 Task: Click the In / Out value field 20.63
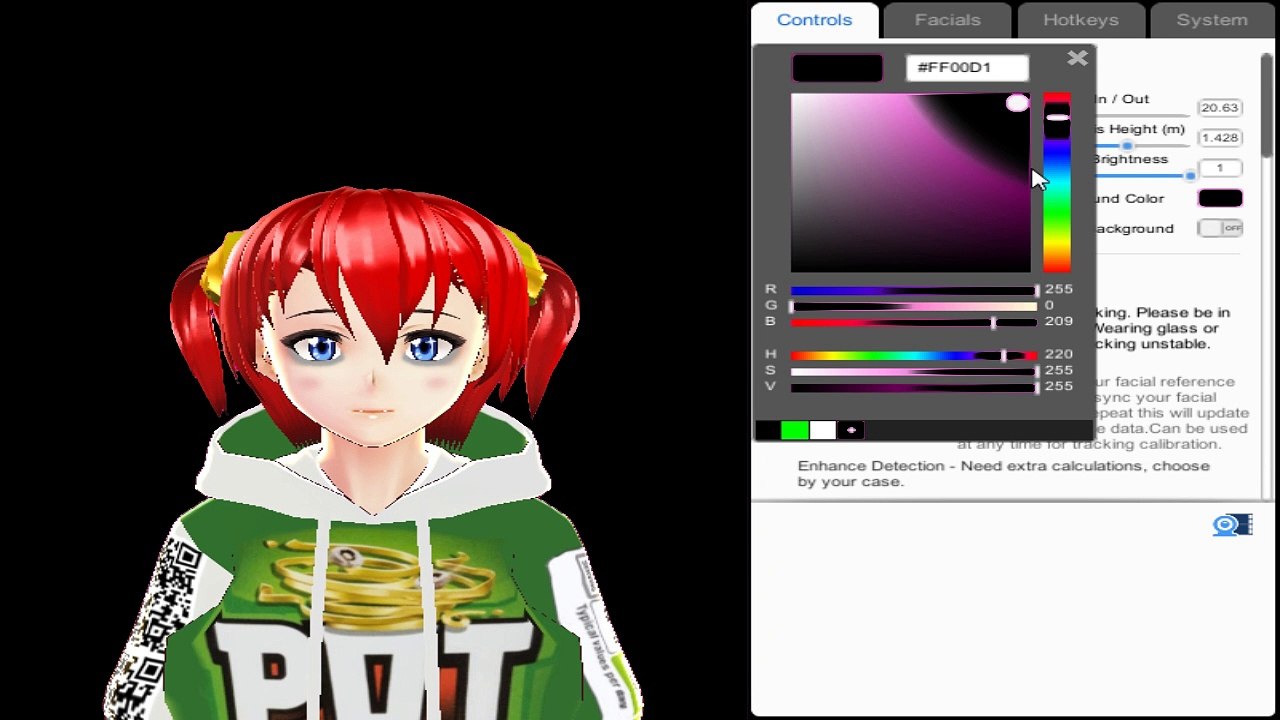click(x=1220, y=108)
